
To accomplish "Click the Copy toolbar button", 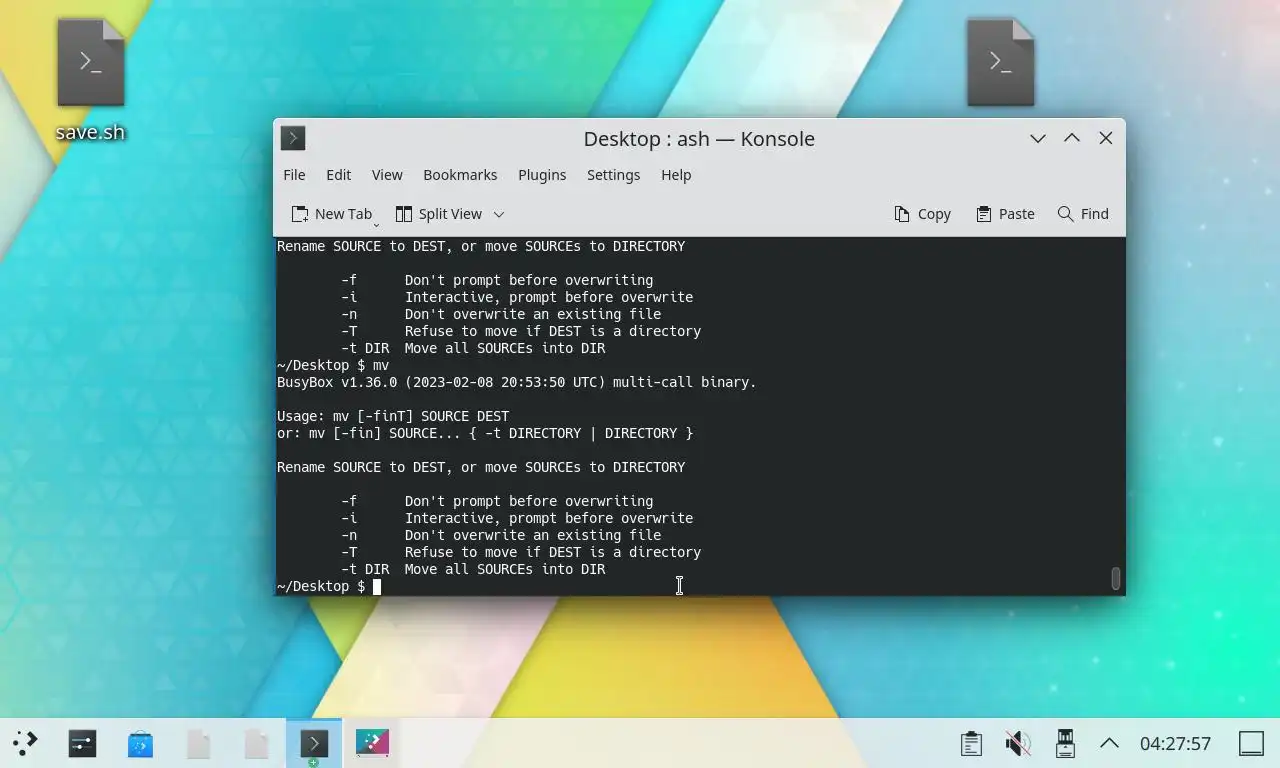I will pos(922,214).
